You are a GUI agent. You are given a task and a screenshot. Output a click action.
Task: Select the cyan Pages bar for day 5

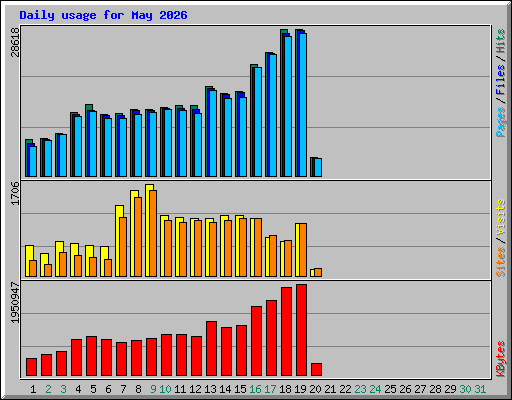(93, 144)
